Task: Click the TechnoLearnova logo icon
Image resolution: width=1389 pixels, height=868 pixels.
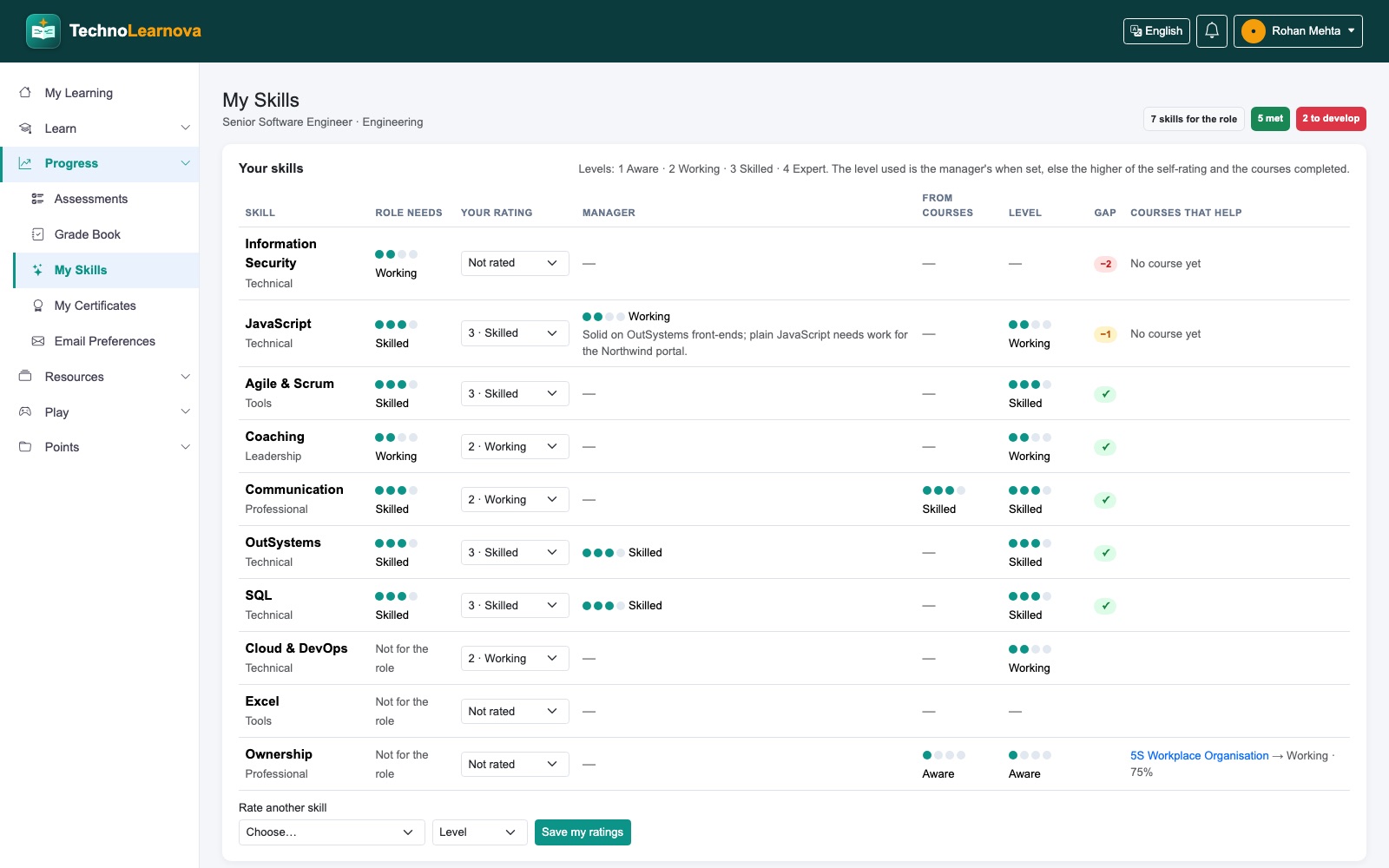Action: click(43, 31)
